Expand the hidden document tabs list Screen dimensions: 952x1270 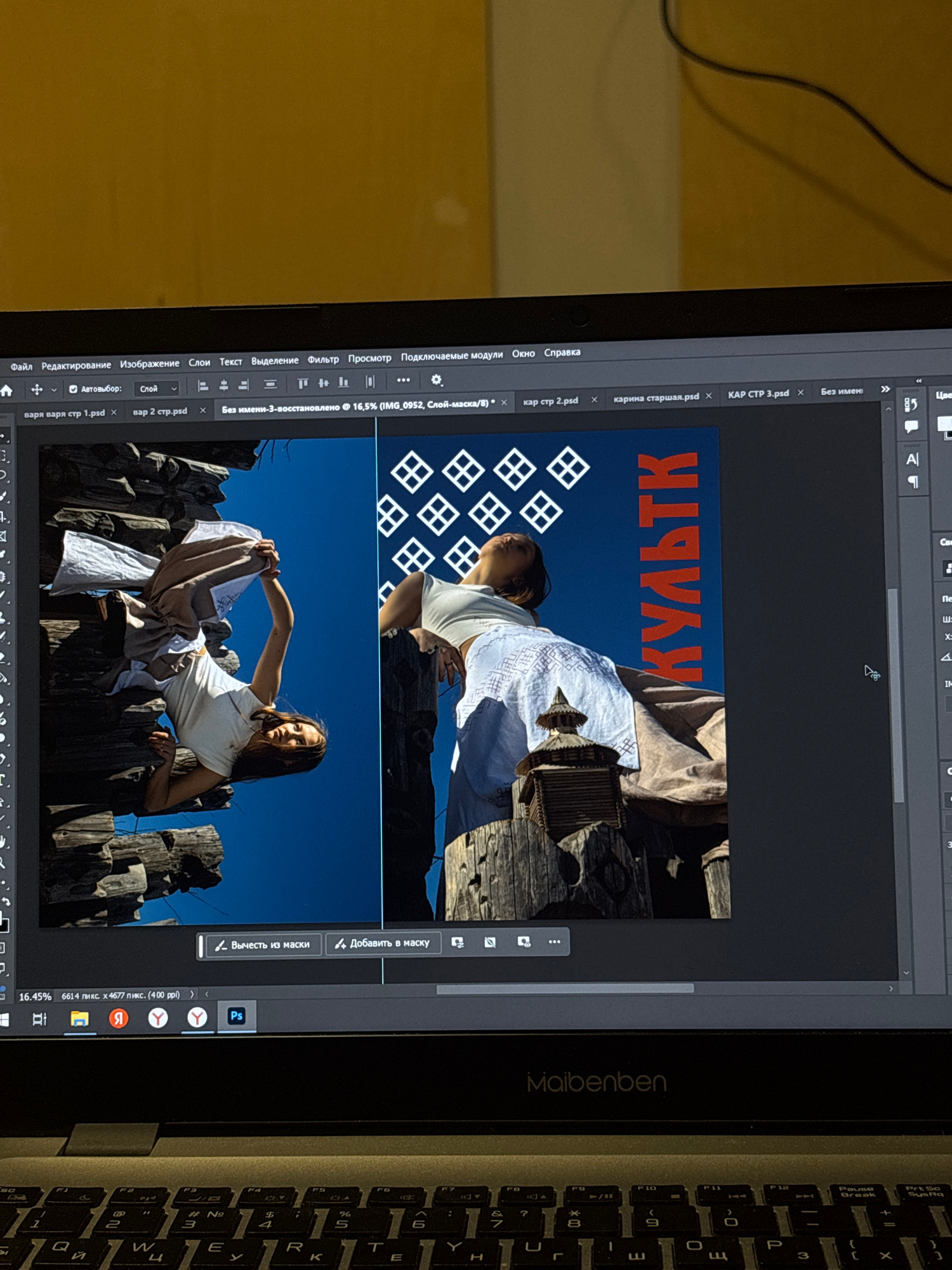point(885,389)
